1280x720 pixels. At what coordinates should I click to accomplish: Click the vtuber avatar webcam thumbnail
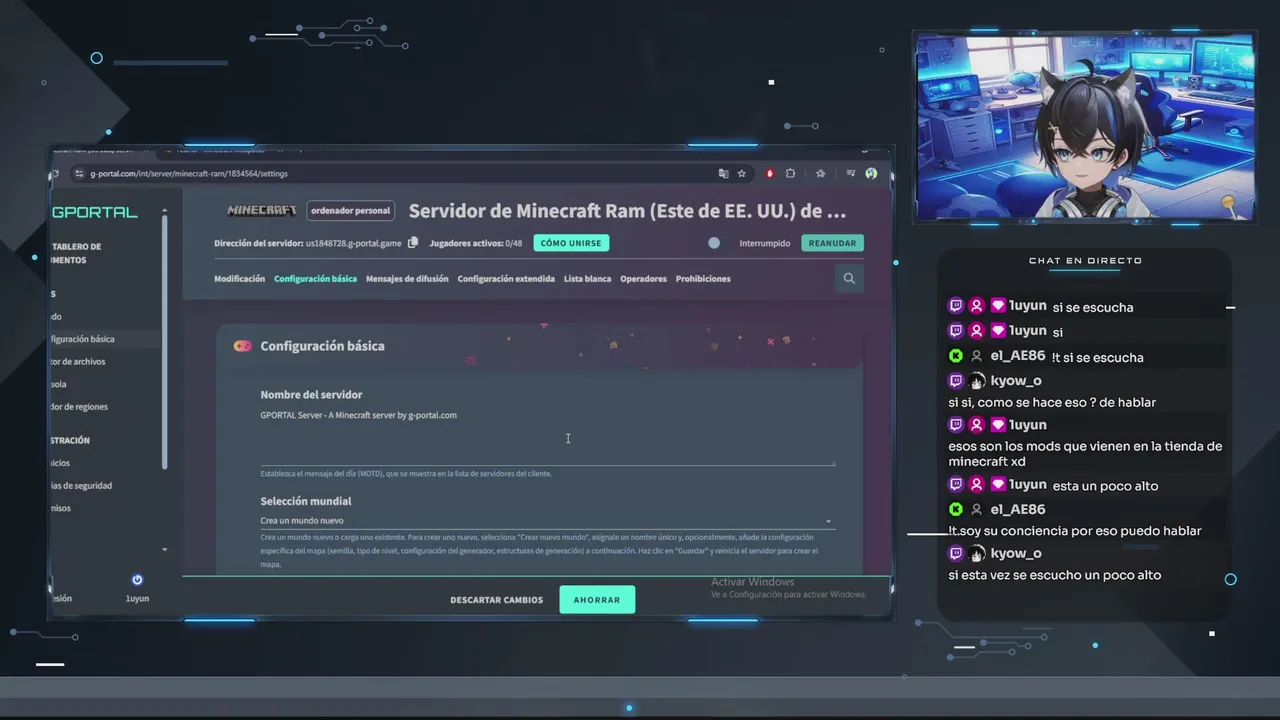[x=1085, y=126]
